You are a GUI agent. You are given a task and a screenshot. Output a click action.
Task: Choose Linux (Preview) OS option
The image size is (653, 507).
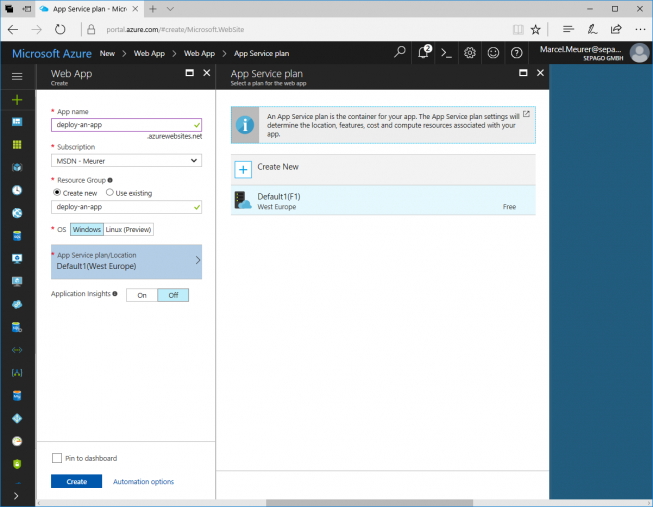128,230
